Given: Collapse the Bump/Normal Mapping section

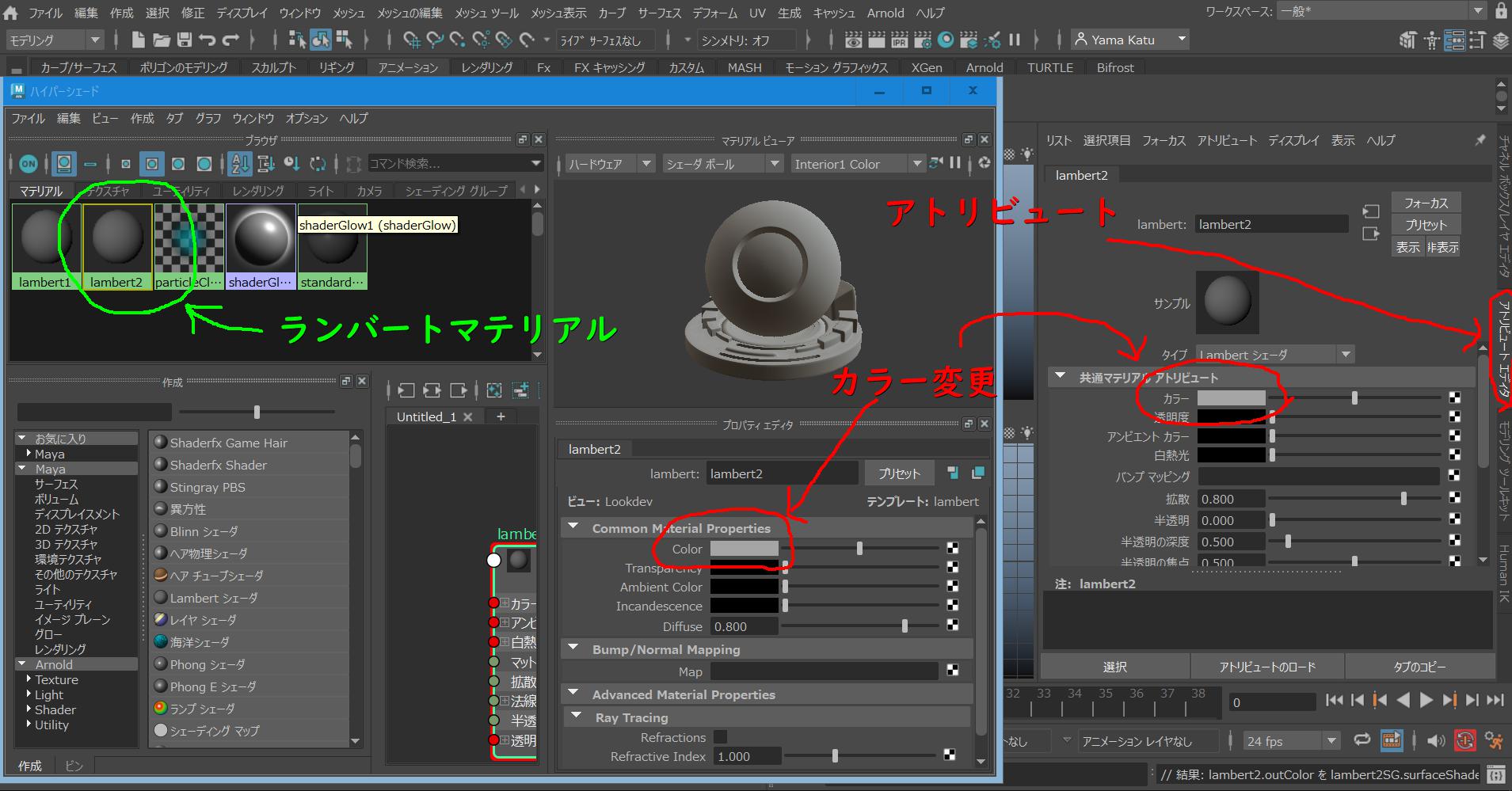Looking at the screenshot, I should [x=574, y=648].
